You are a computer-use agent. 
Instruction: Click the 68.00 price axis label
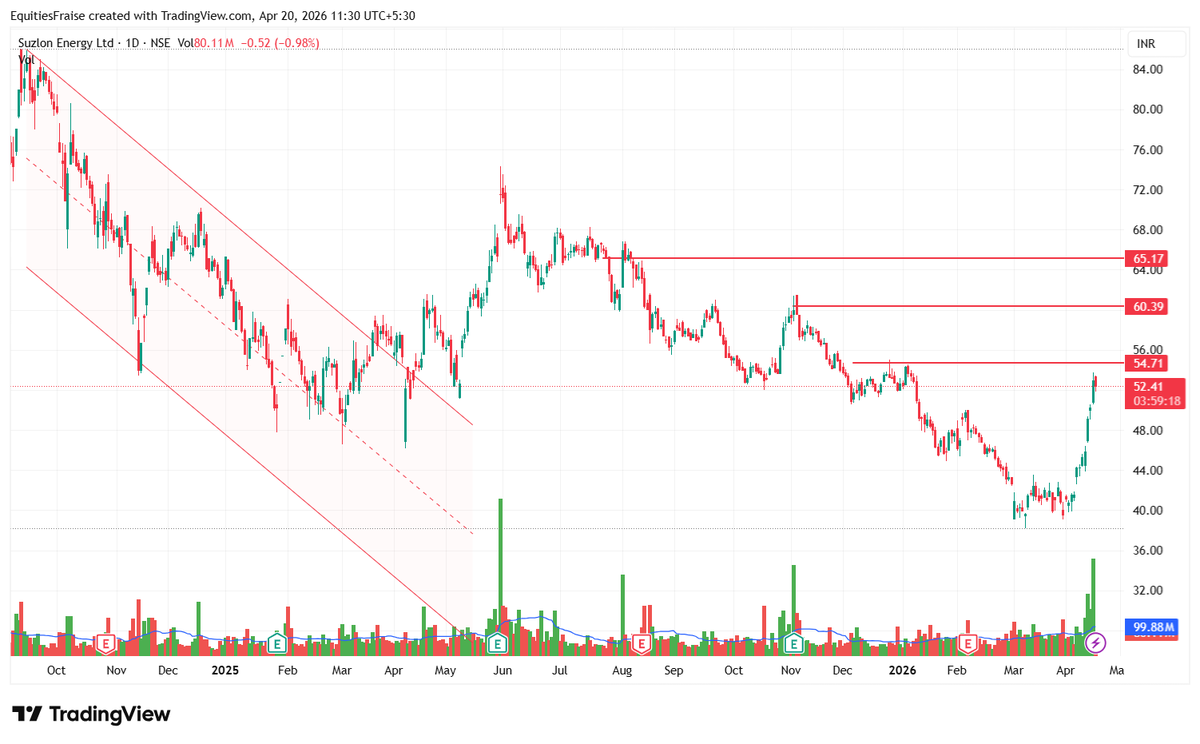pos(1148,230)
